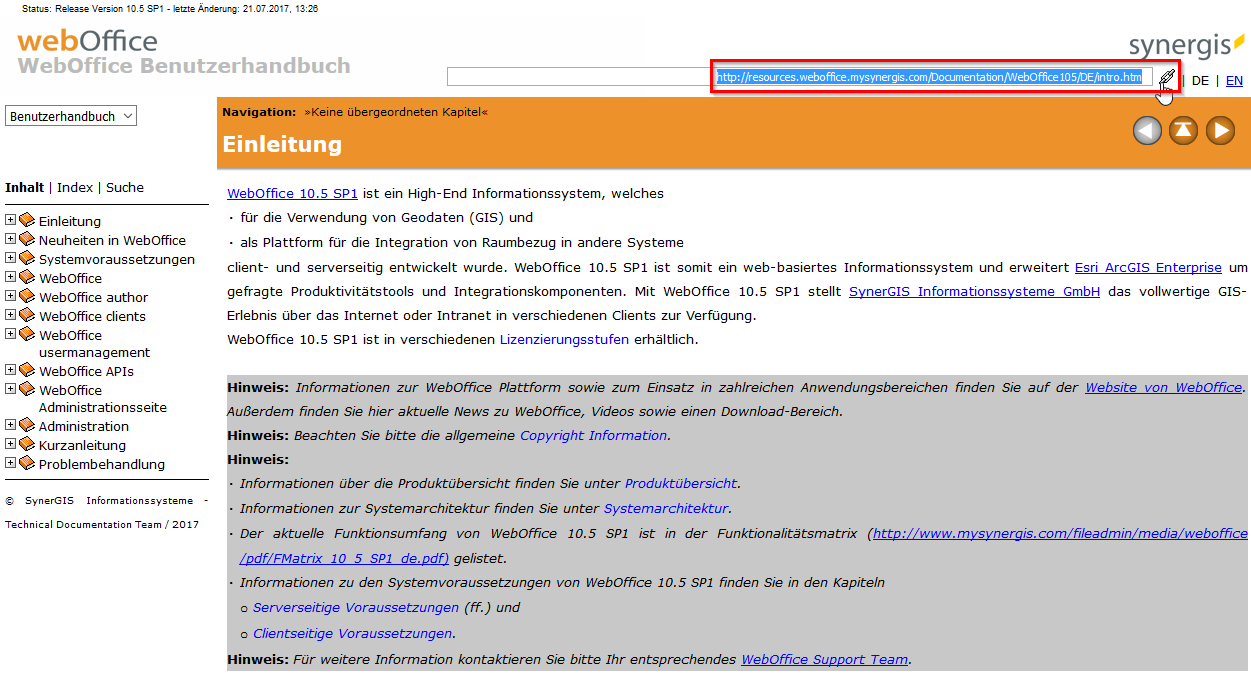This screenshot has height=677, width=1251.
Task: Click the Neuheiten in WebOffice book icon
Action: [26, 240]
